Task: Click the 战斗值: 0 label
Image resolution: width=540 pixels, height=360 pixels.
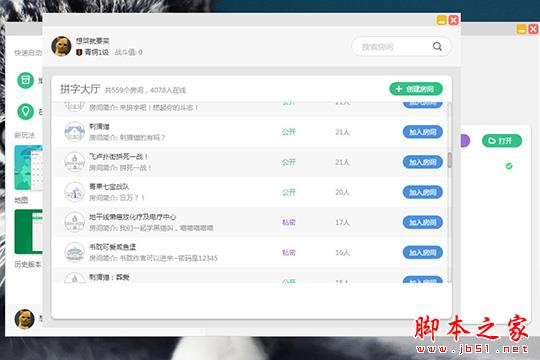Action: [128, 52]
